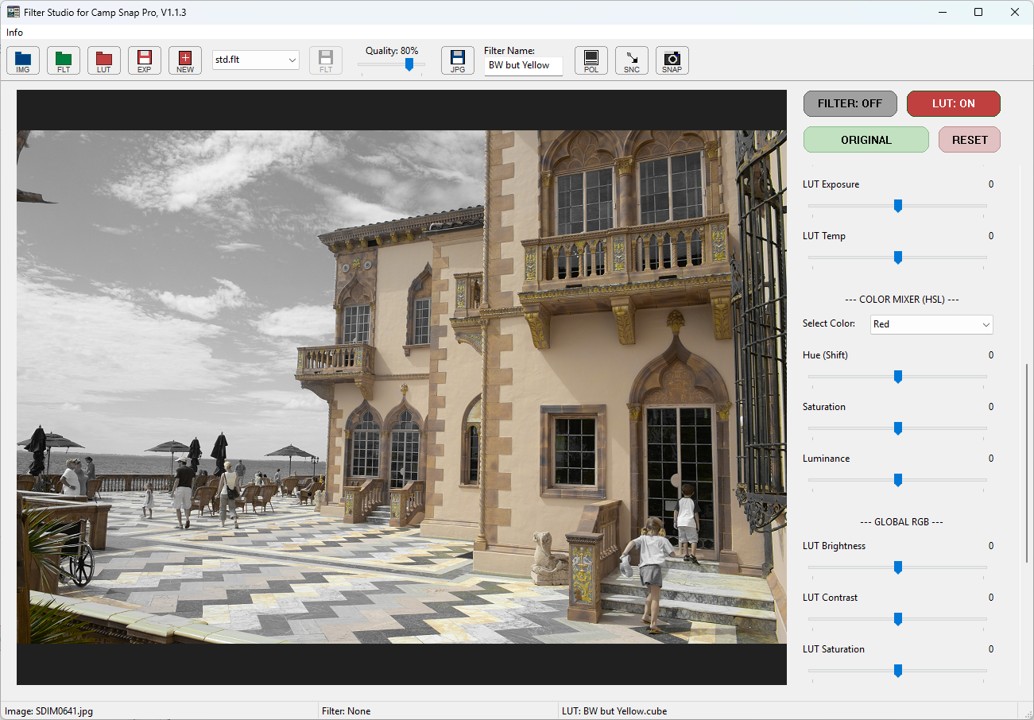Load a filter using the FLT icon
This screenshot has height=720, width=1034.
pos(63,60)
